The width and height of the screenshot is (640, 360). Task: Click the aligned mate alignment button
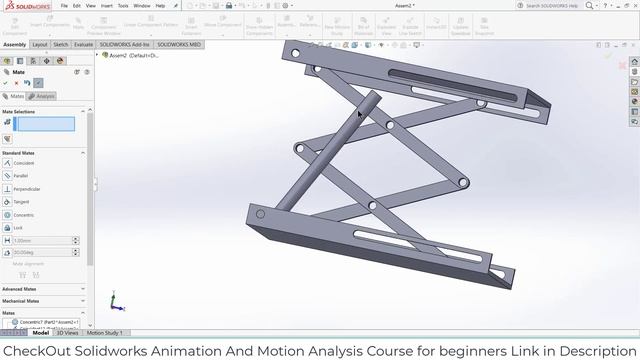pos(22,275)
